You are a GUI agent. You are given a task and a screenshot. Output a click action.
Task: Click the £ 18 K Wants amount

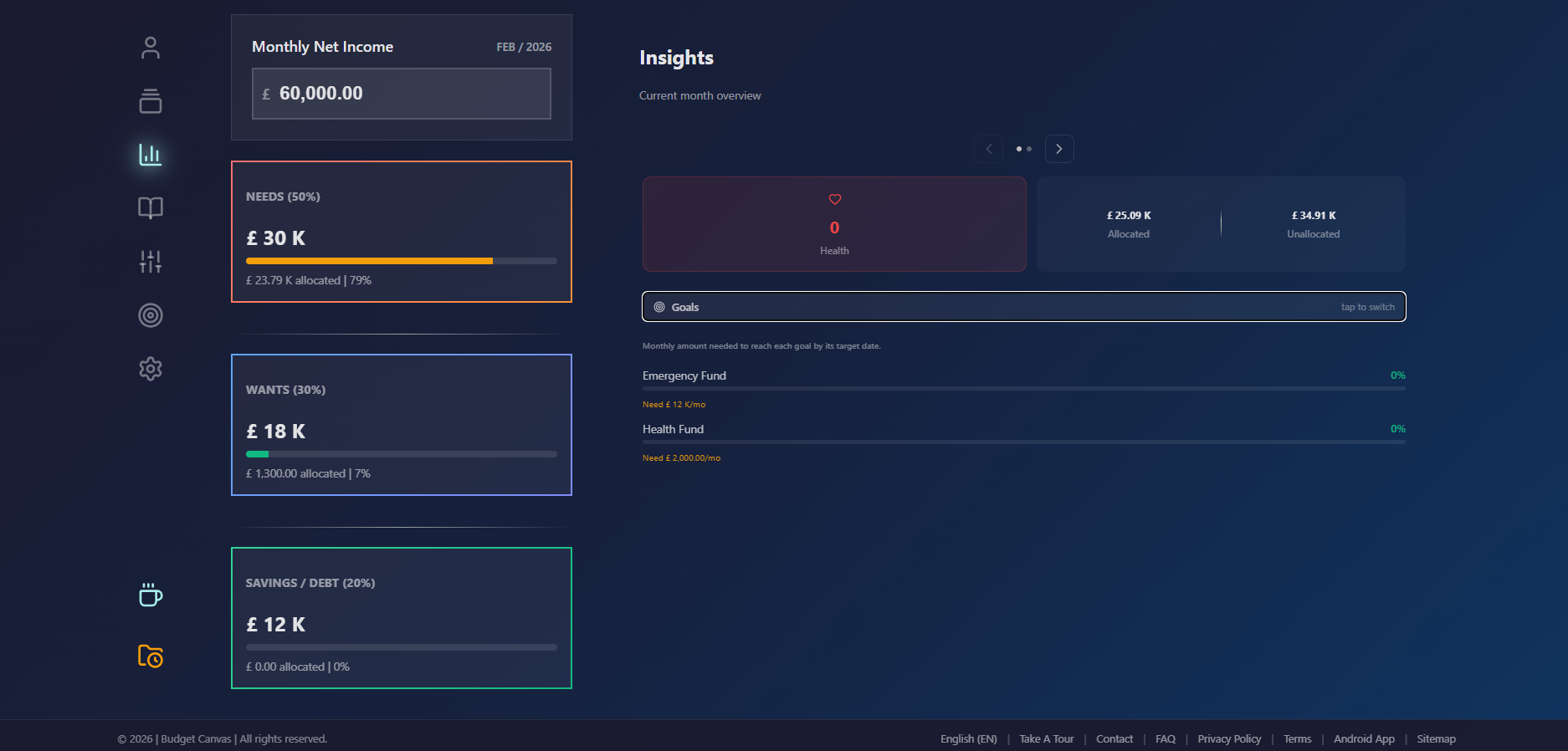[276, 432]
